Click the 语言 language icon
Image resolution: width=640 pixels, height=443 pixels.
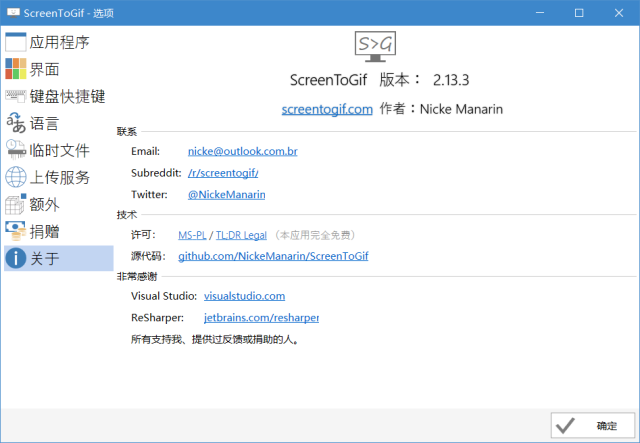click(16, 123)
